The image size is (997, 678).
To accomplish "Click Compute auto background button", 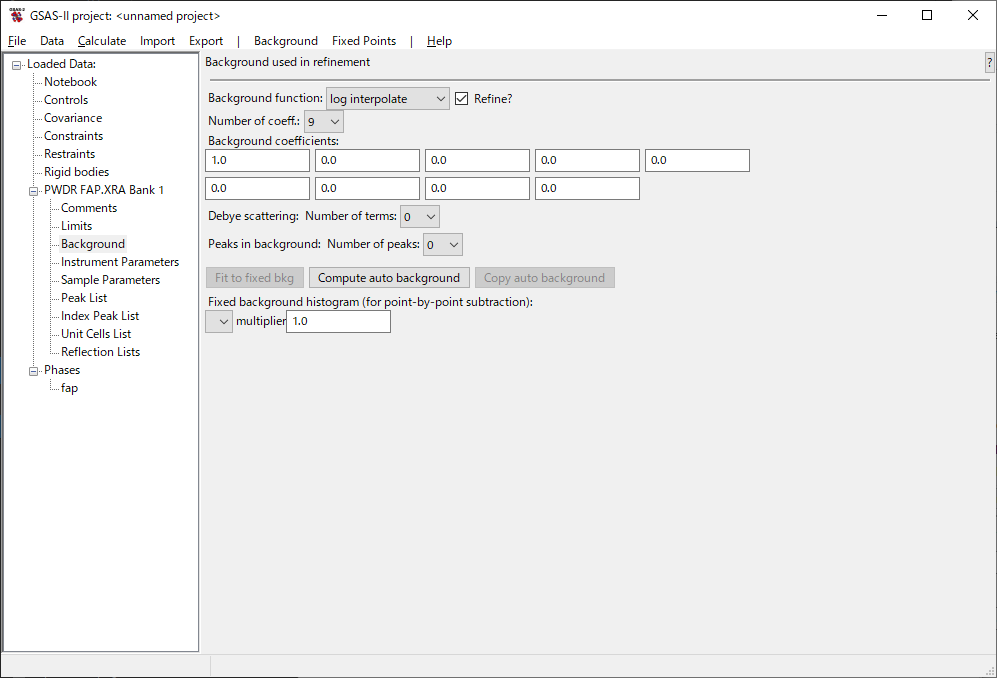I will (389, 278).
